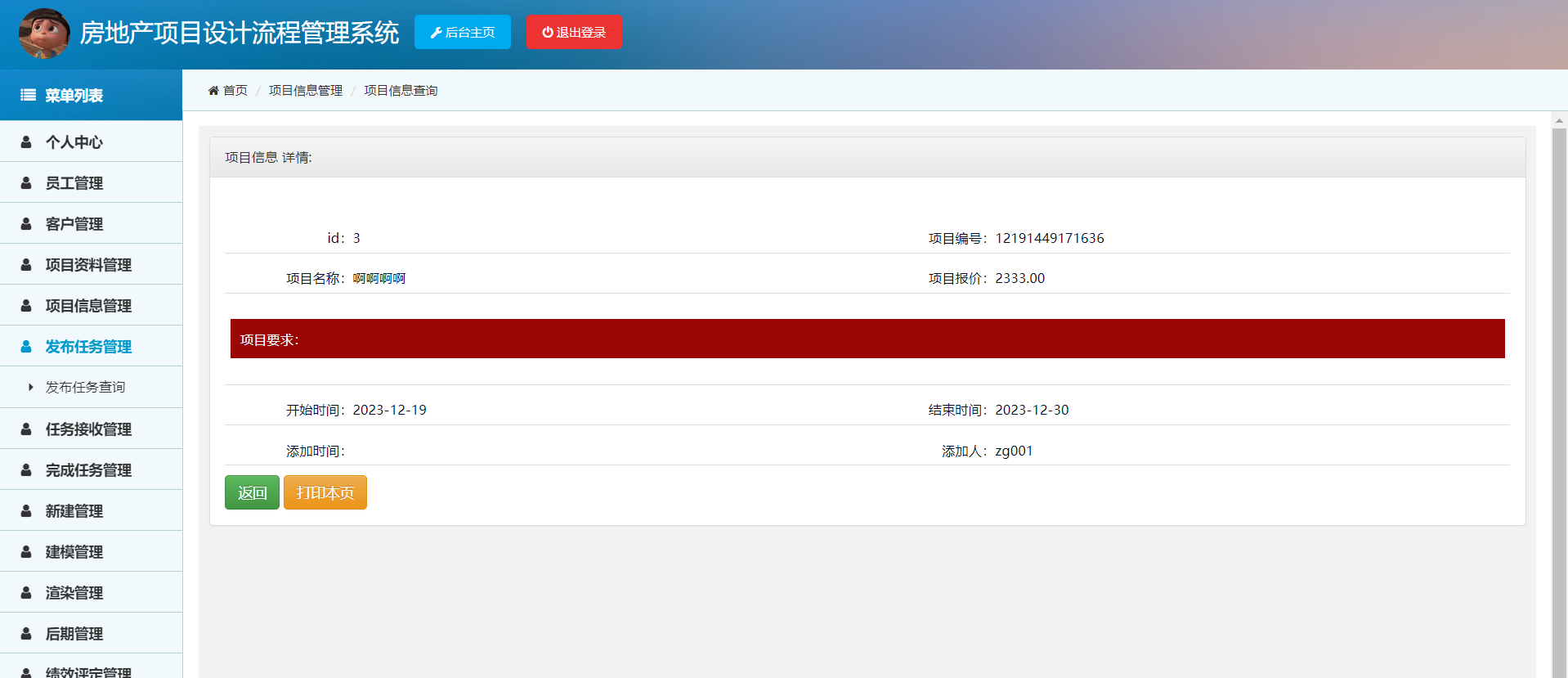This screenshot has height=678, width=1568.
Task: Click the system title 房地产项目设计流程管理系统
Action: click(240, 33)
